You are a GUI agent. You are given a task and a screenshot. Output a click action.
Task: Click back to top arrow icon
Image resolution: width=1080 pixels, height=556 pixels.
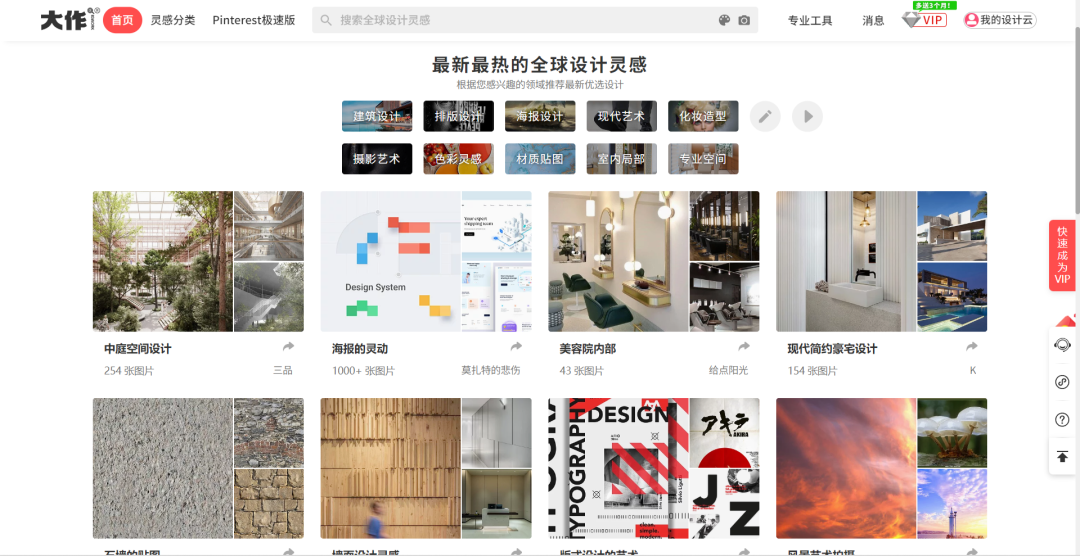tap(1062, 456)
